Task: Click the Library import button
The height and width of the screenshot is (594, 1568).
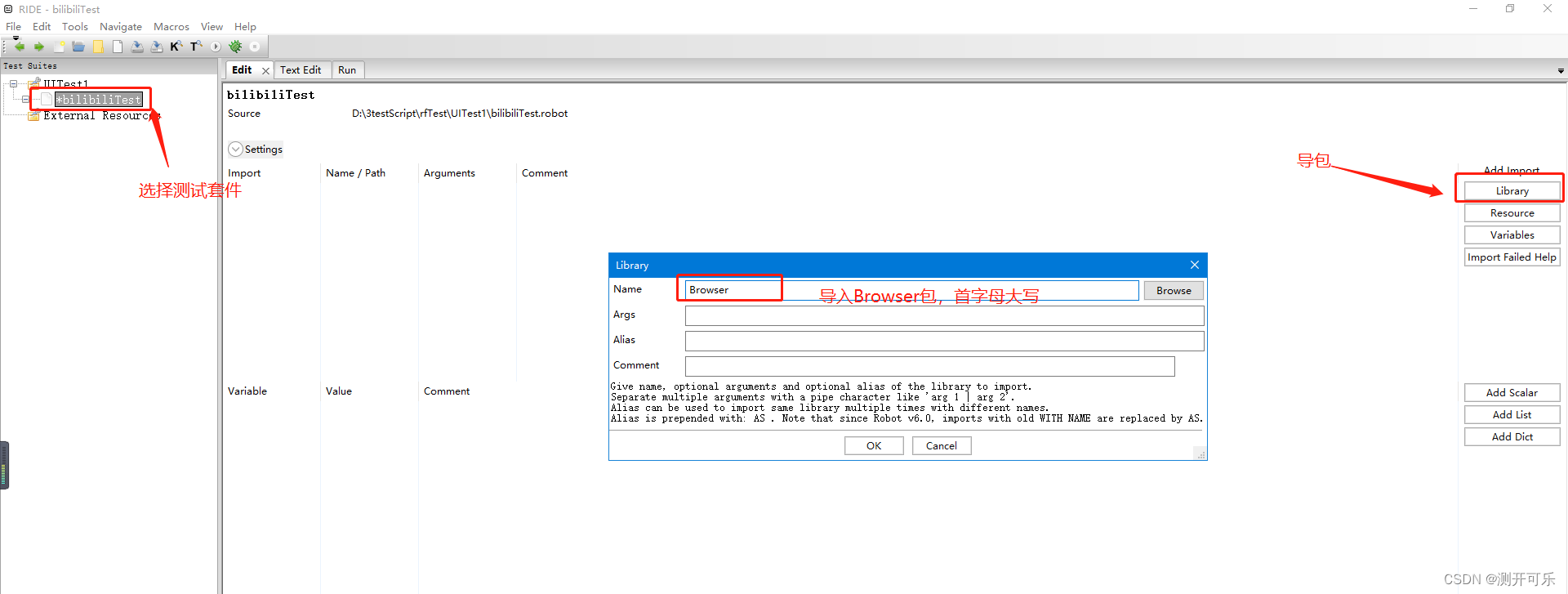Action: click(1512, 190)
